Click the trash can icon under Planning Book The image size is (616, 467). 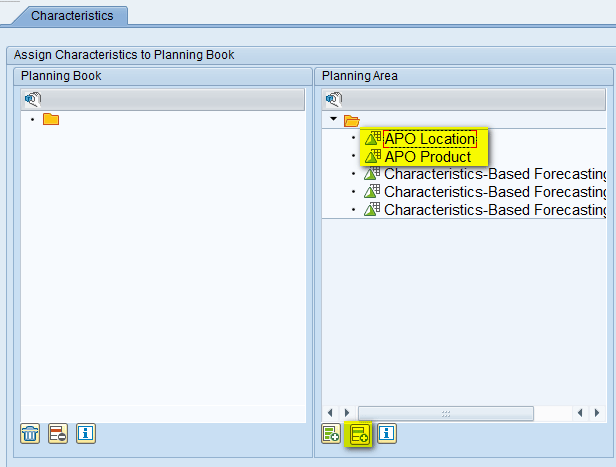pos(31,433)
